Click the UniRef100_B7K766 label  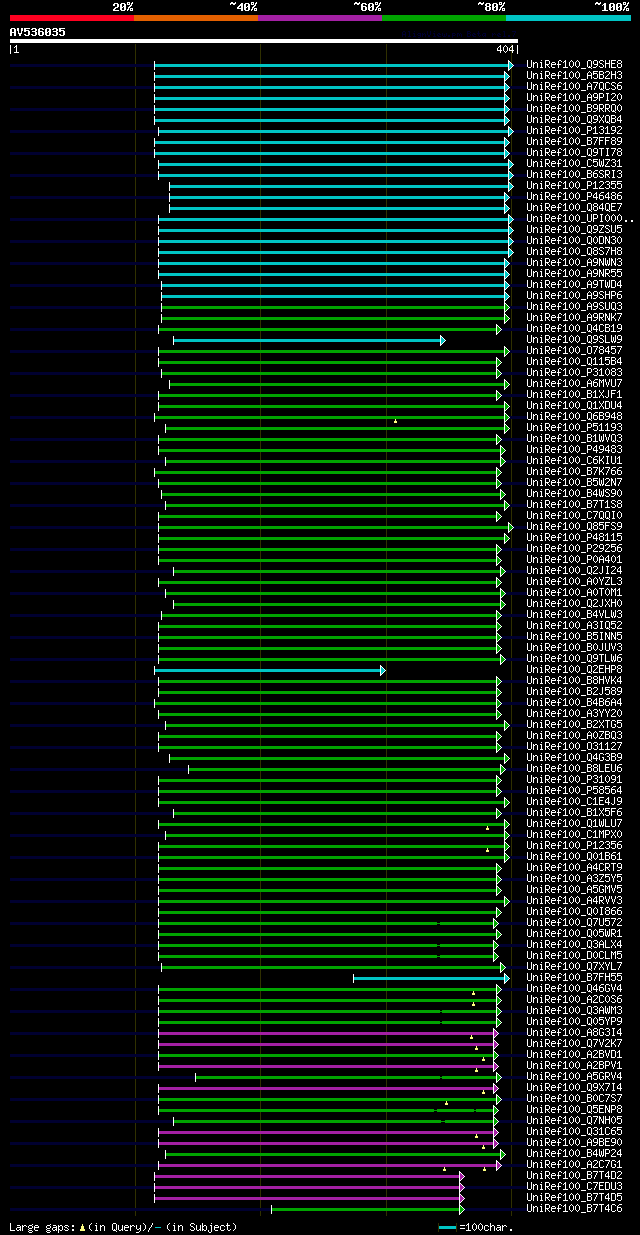pyautogui.click(x=574, y=471)
